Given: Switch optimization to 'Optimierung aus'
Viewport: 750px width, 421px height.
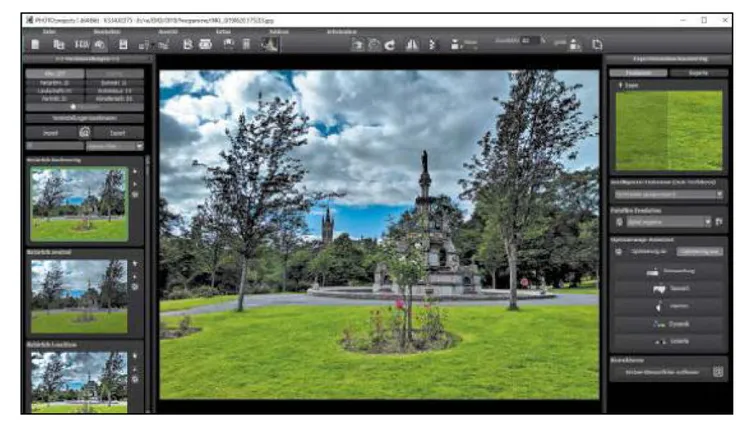Looking at the screenshot, I should coord(699,252).
